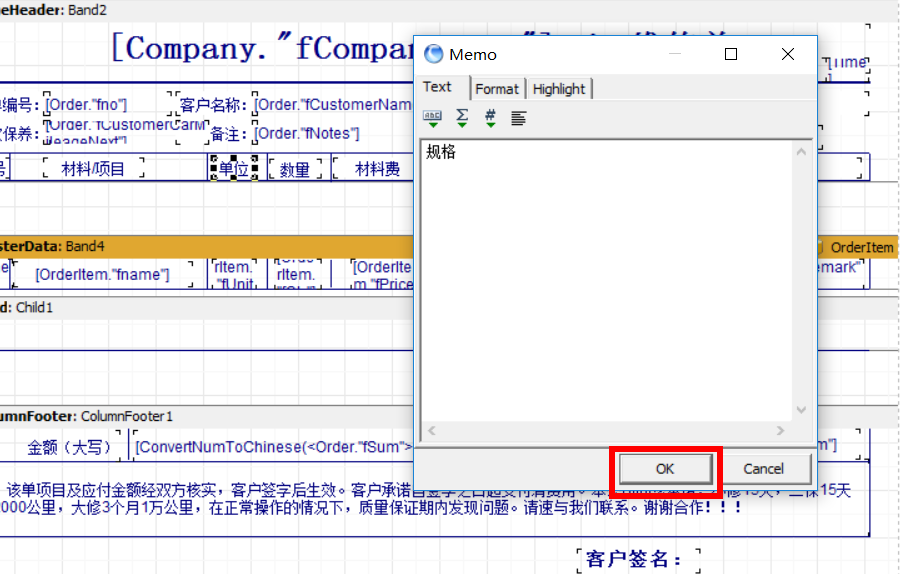Click the insert aggregate sigma icon
The width and height of the screenshot is (906, 574).
(x=462, y=118)
